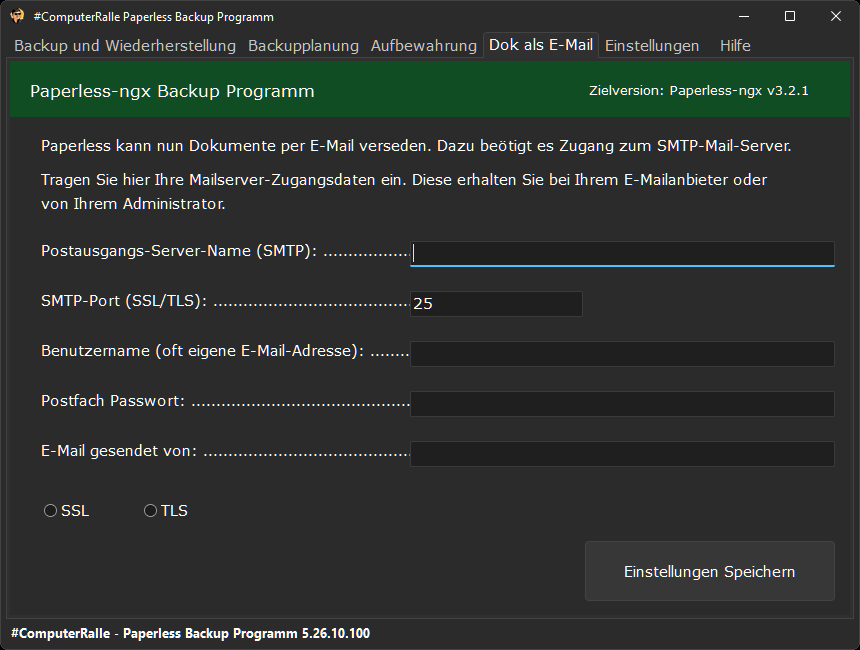Click the Benutzername input field
Image resolution: width=860 pixels, height=650 pixels.
pos(622,354)
